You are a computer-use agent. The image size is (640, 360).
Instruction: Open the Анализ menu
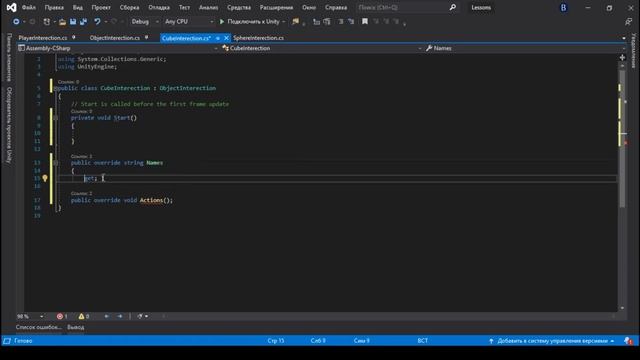(208, 7)
